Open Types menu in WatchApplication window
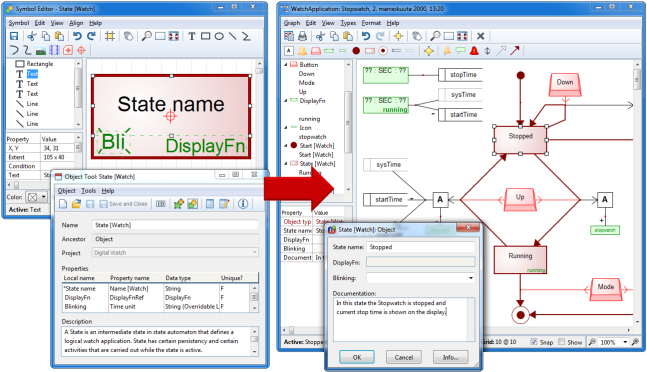The width and height of the screenshot is (647, 372). coord(348,23)
